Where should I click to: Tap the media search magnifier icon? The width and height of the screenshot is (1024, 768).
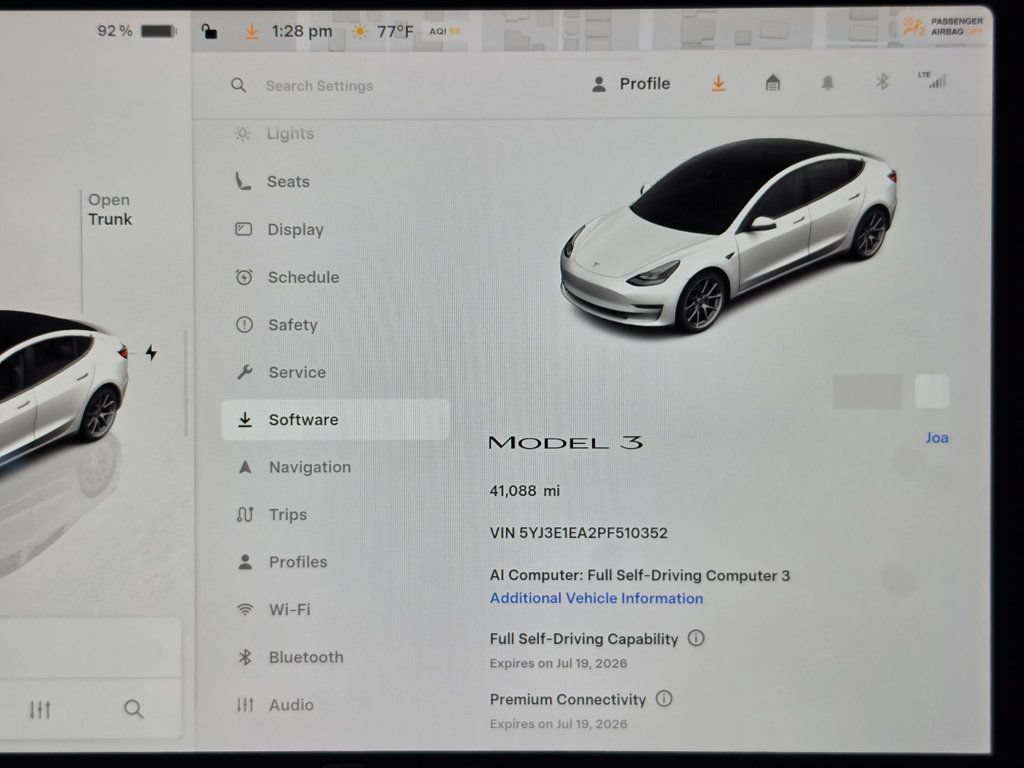tap(133, 709)
